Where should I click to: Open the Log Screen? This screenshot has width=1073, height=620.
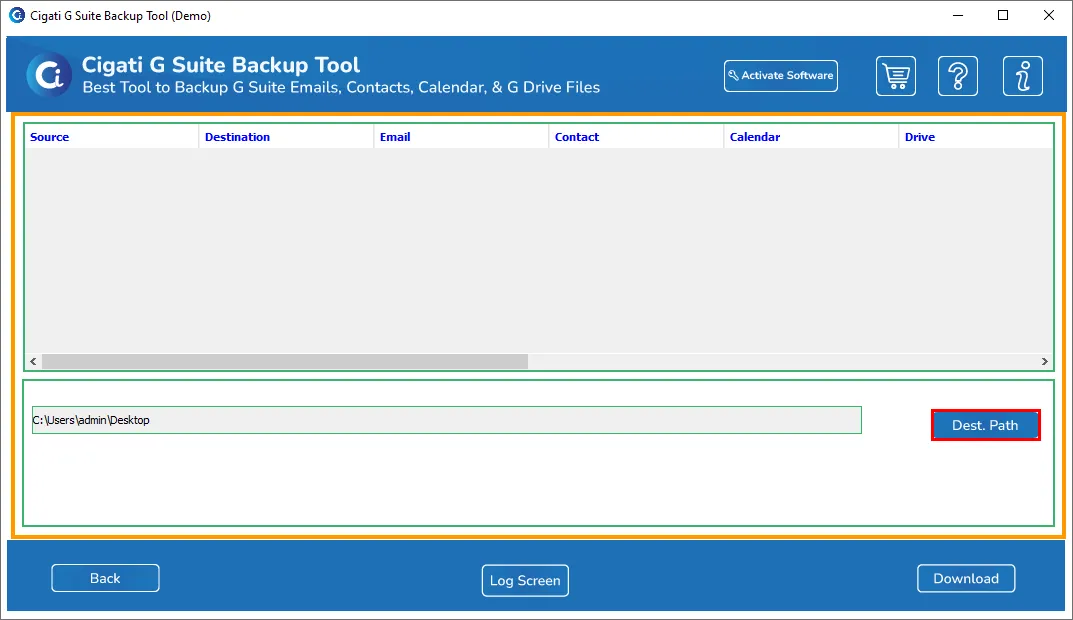click(525, 580)
